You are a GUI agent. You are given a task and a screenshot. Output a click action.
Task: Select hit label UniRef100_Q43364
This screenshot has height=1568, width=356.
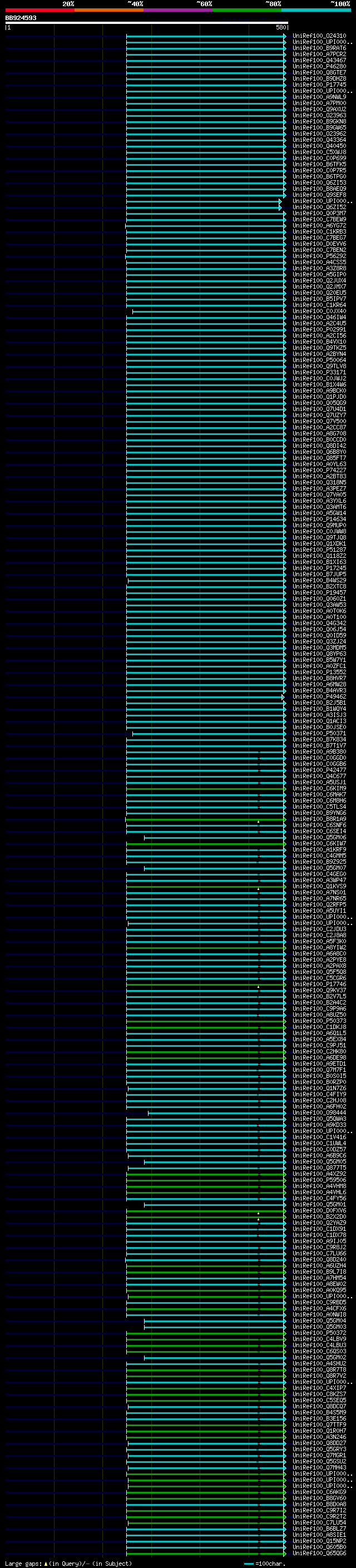click(319, 140)
